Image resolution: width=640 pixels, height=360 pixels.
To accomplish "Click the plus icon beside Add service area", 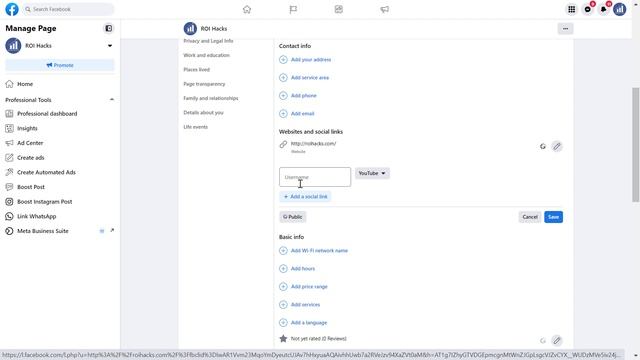I will (283, 78).
